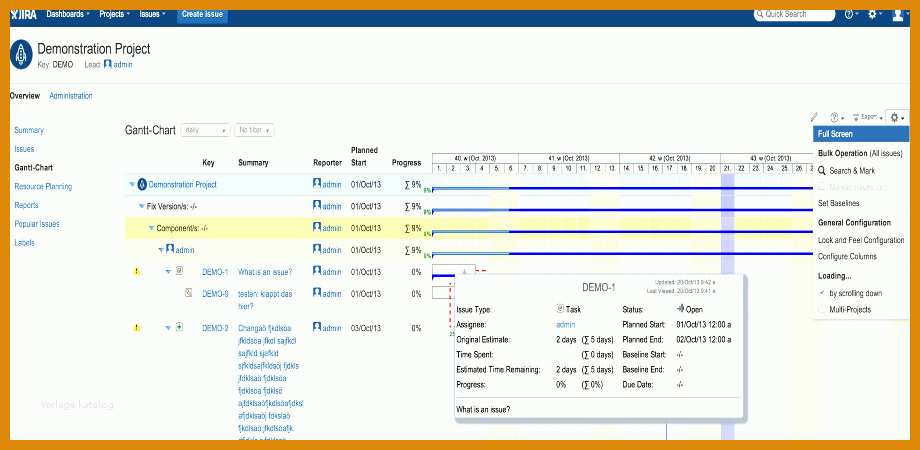Image resolution: width=920 pixels, height=450 pixels.
Task: Open Resource Planning in the sidebar
Action: 43,187
